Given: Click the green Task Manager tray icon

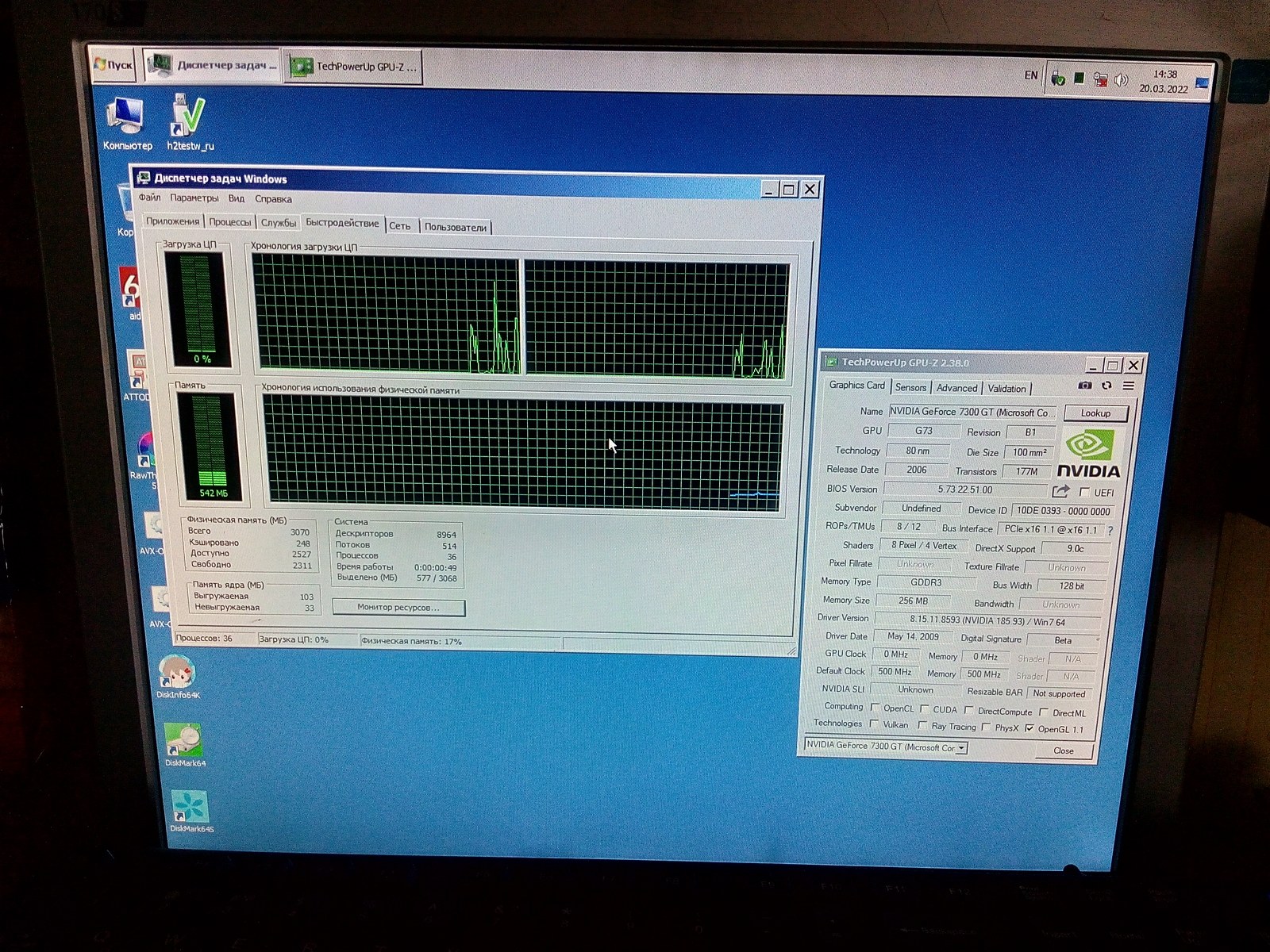Looking at the screenshot, I should (x=1079, y=78).
